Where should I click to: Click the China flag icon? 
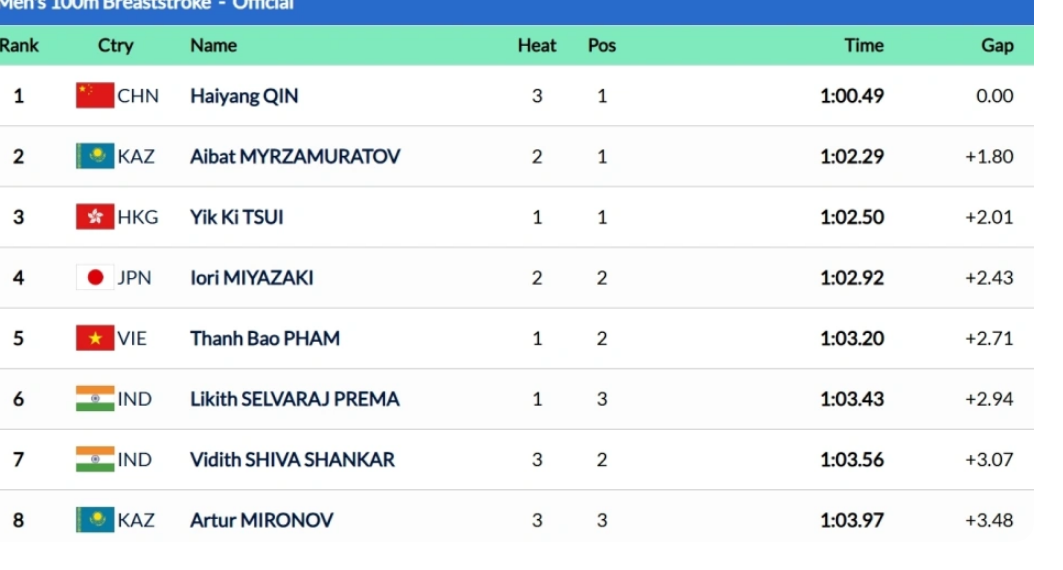[x=95, y=96]
